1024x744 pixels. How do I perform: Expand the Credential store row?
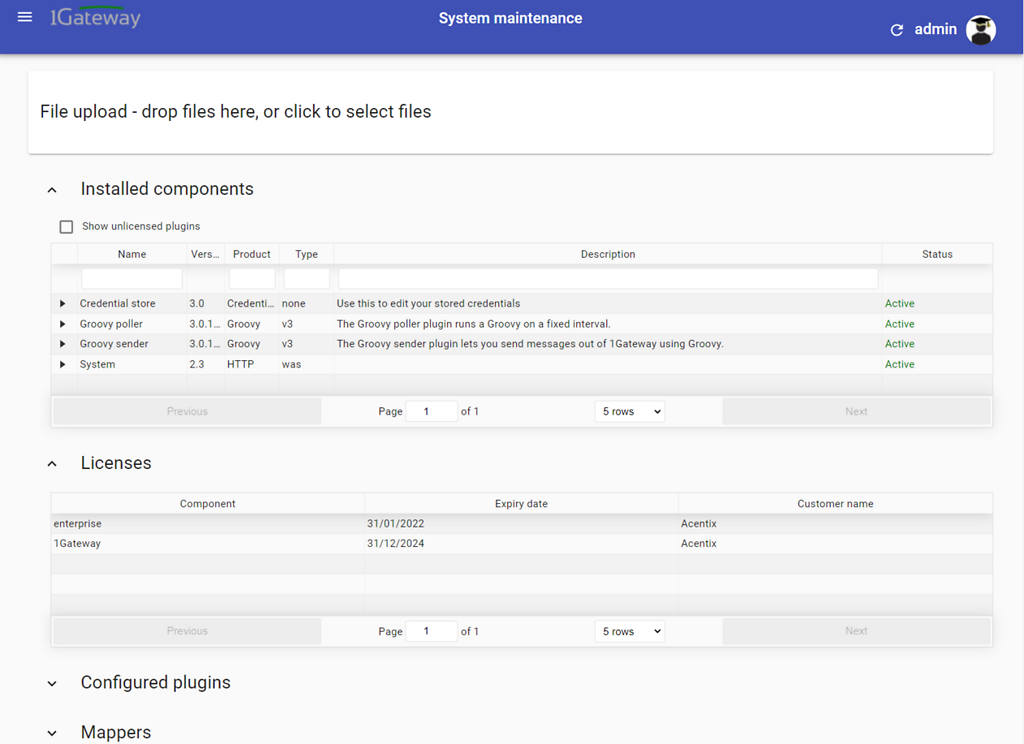[63, 304]
